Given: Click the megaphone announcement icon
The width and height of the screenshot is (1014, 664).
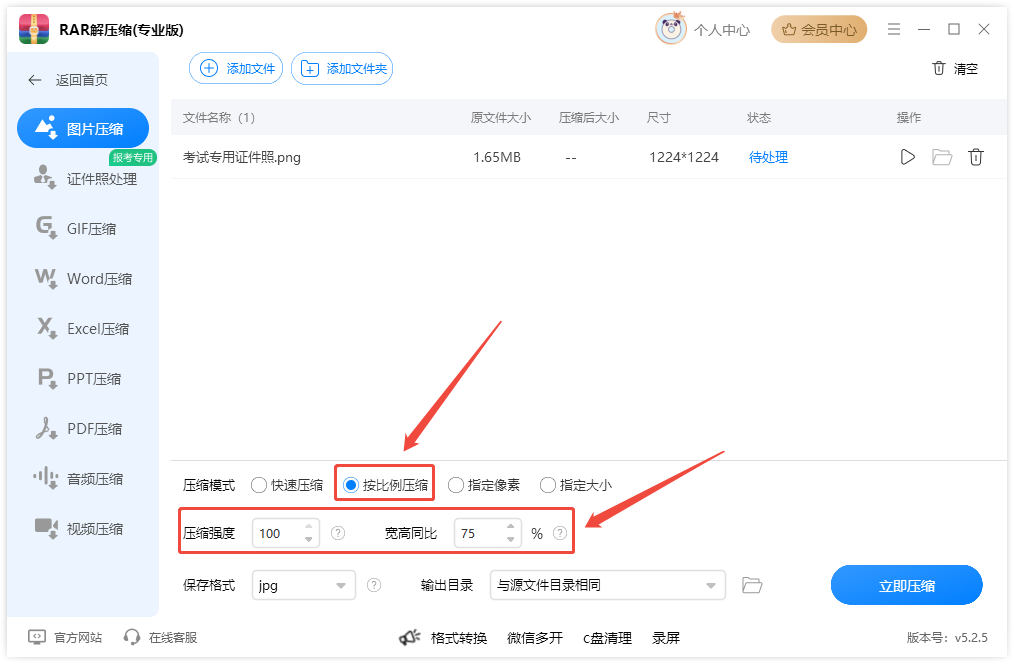Looking at the screenshot, I should click(x=410, y=638).
